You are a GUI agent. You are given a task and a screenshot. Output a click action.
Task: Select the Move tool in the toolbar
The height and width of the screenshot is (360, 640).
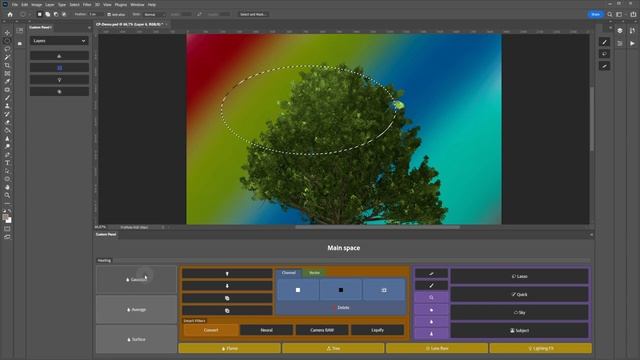pos(7,33)
